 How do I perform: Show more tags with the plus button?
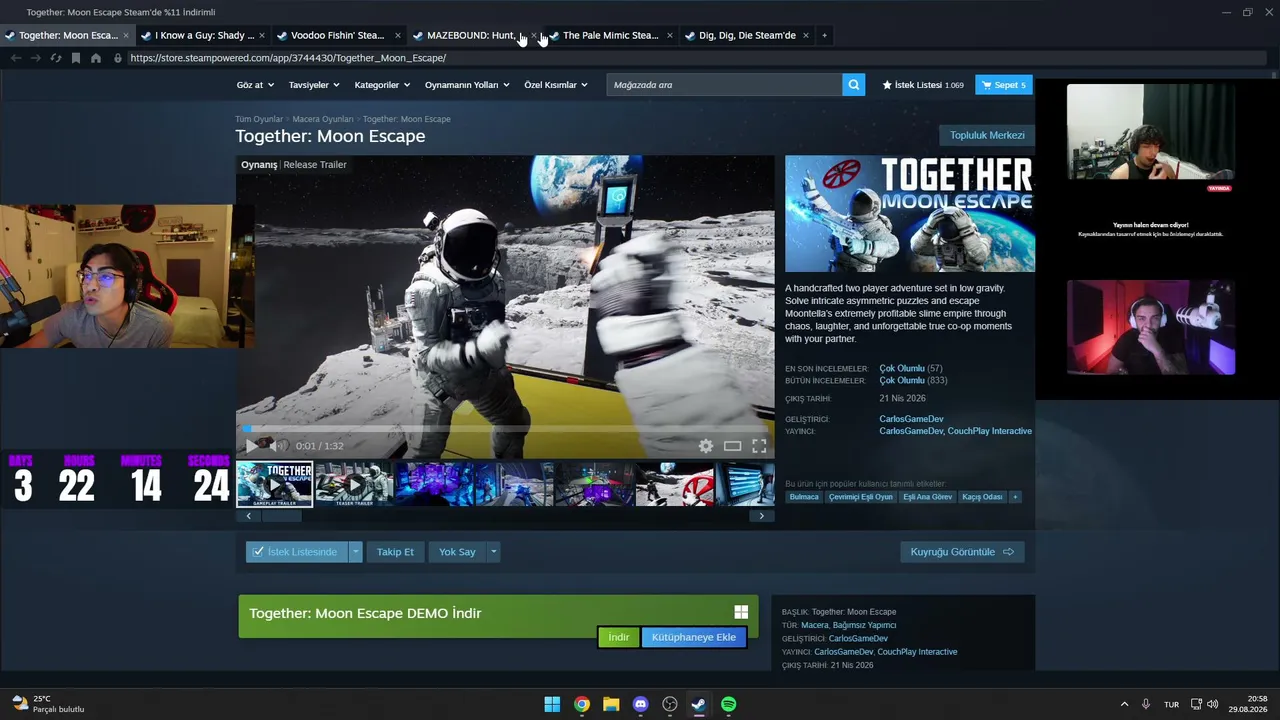pos(1015,497)
